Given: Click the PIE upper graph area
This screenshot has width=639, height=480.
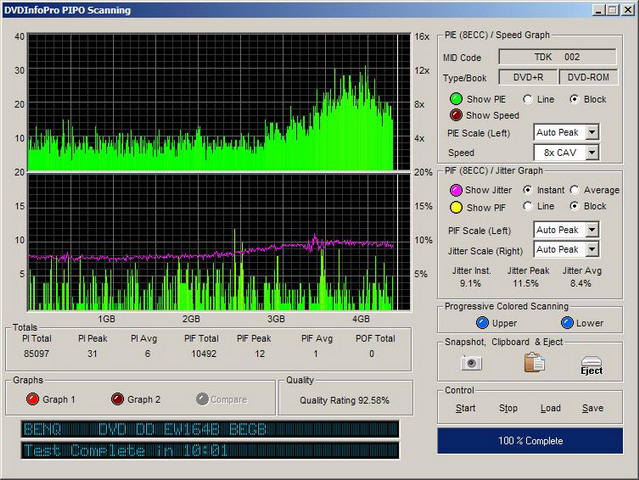Looking at the screenshot, I should coord(219,102).
